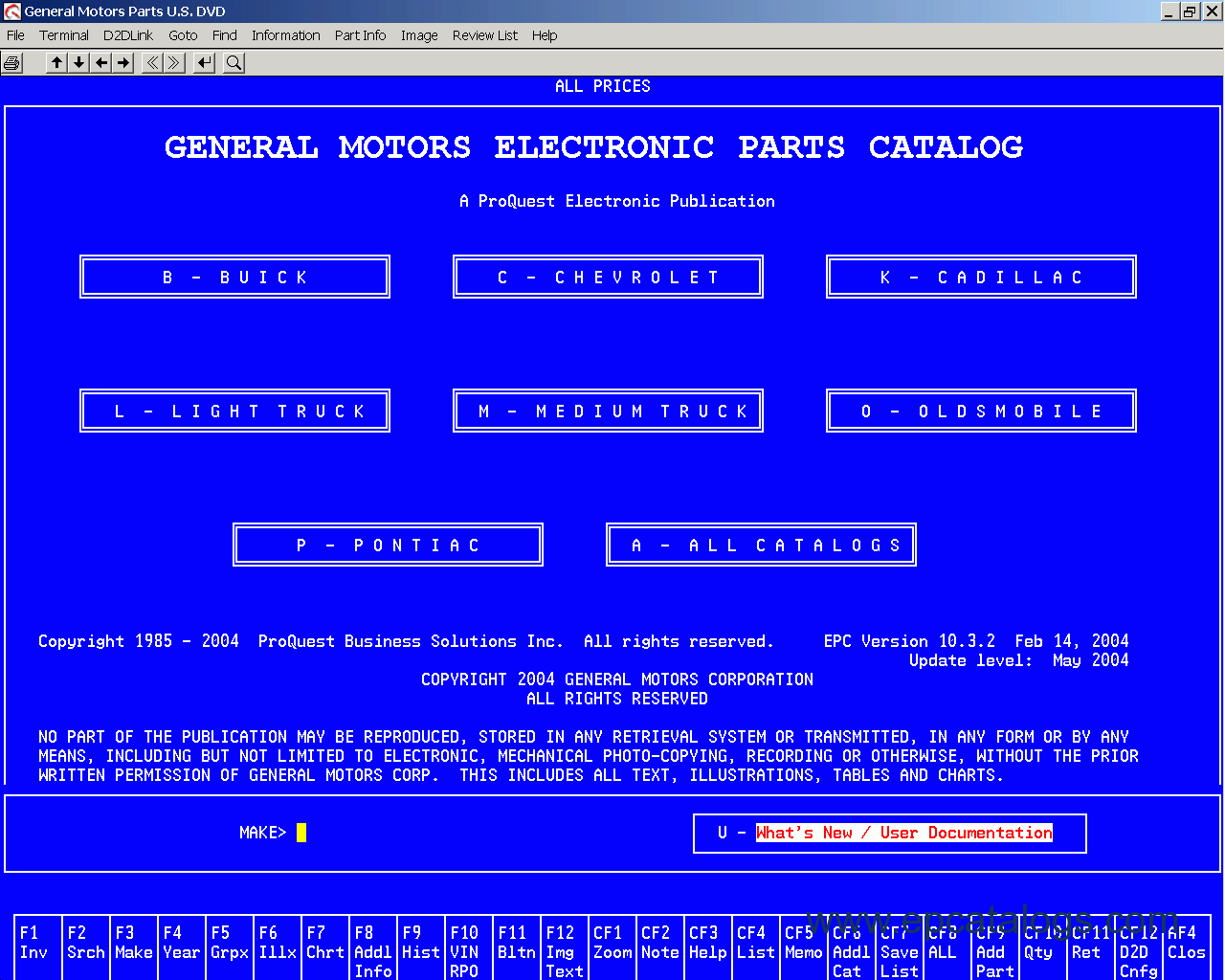This screenshot has height=980, width=1225.
Task: Click the MAKE input field cursor
Action: 301,833
